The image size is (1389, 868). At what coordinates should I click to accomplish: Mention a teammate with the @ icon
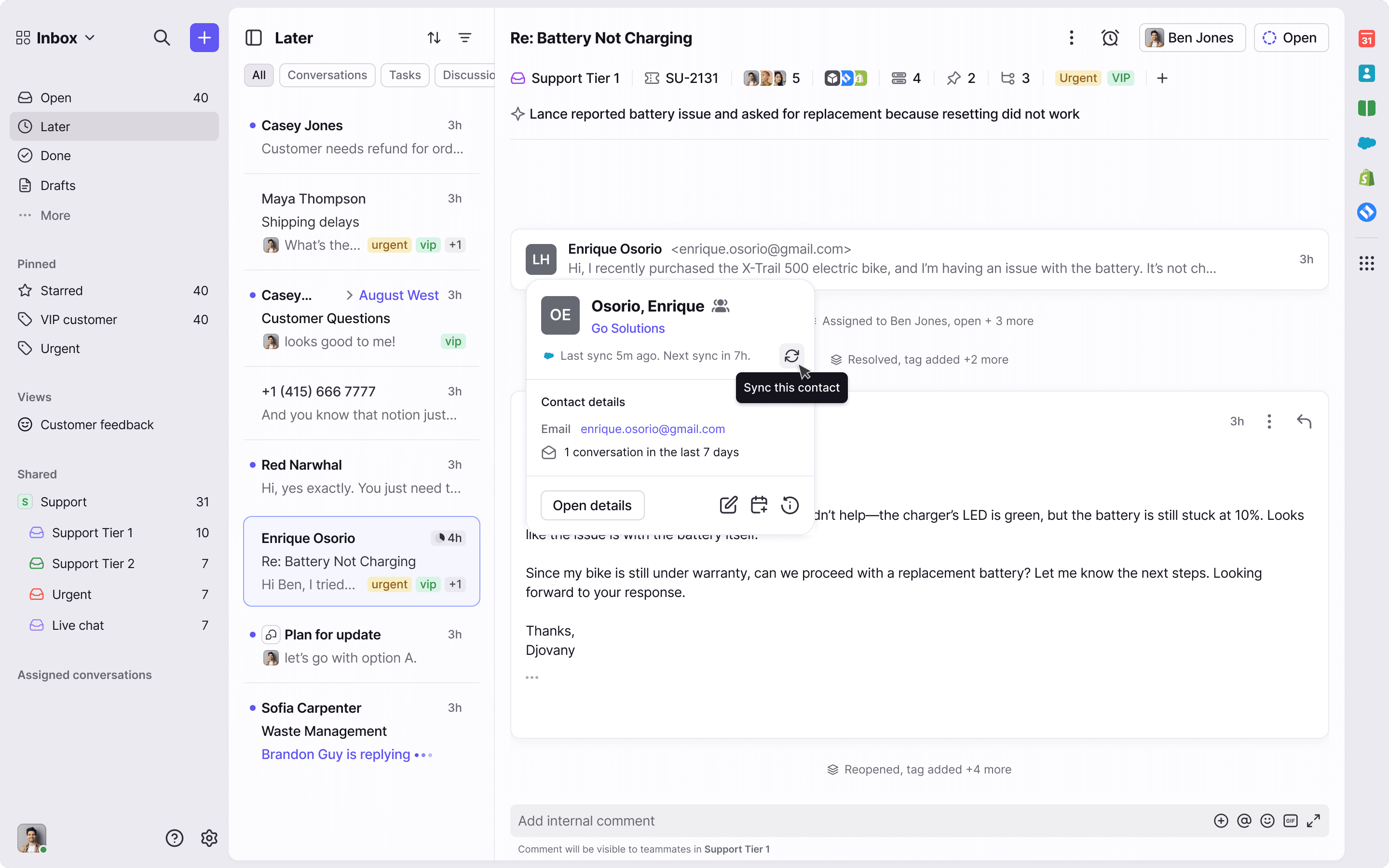point(1244,820)
